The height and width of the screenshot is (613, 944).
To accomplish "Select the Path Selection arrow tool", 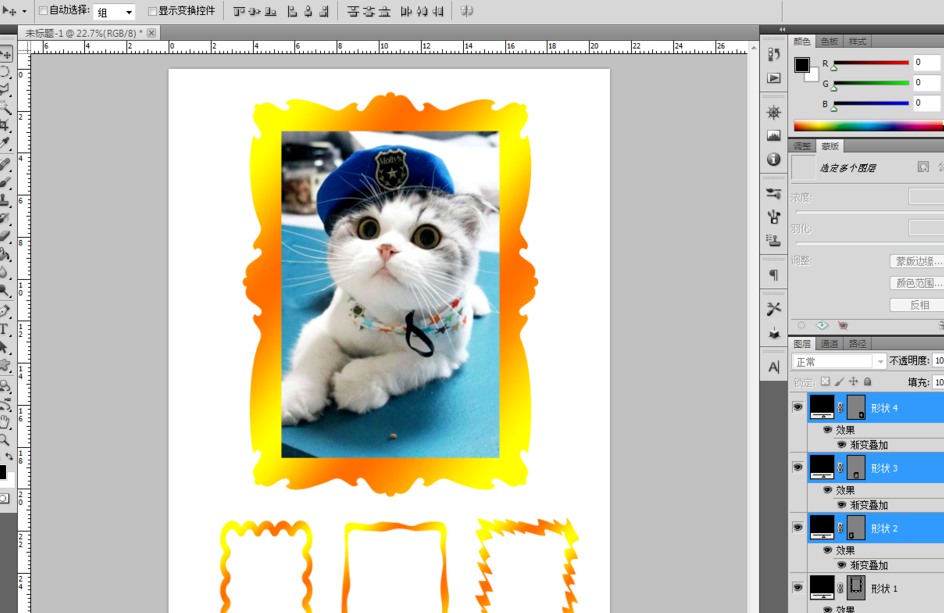I will coord(4,347).
